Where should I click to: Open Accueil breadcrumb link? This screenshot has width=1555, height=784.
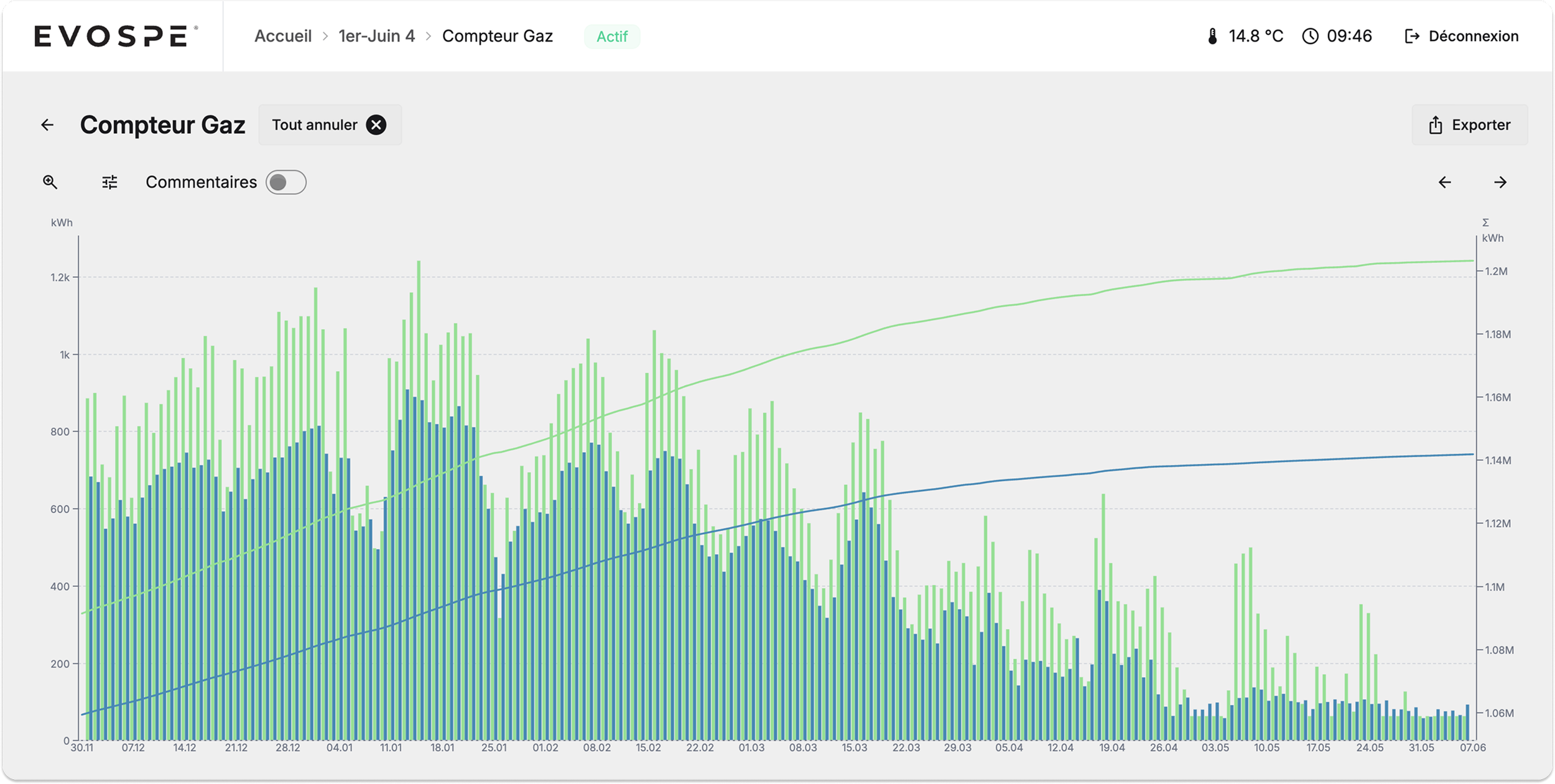pos(283,36)
